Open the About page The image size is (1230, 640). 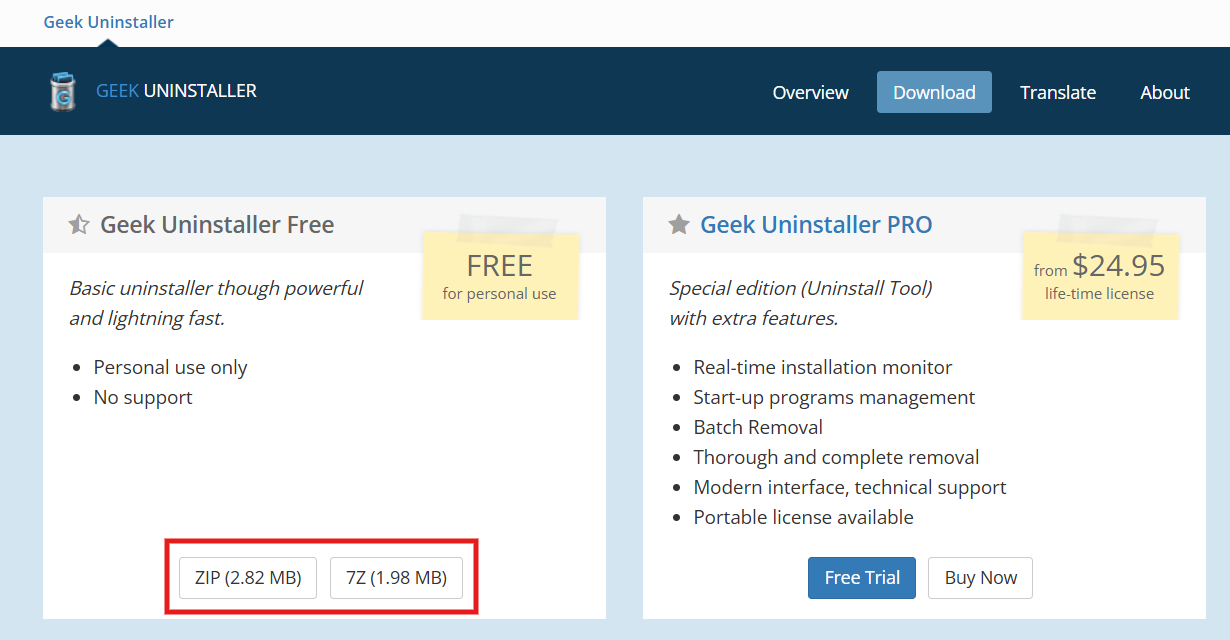pos(1164,92)
